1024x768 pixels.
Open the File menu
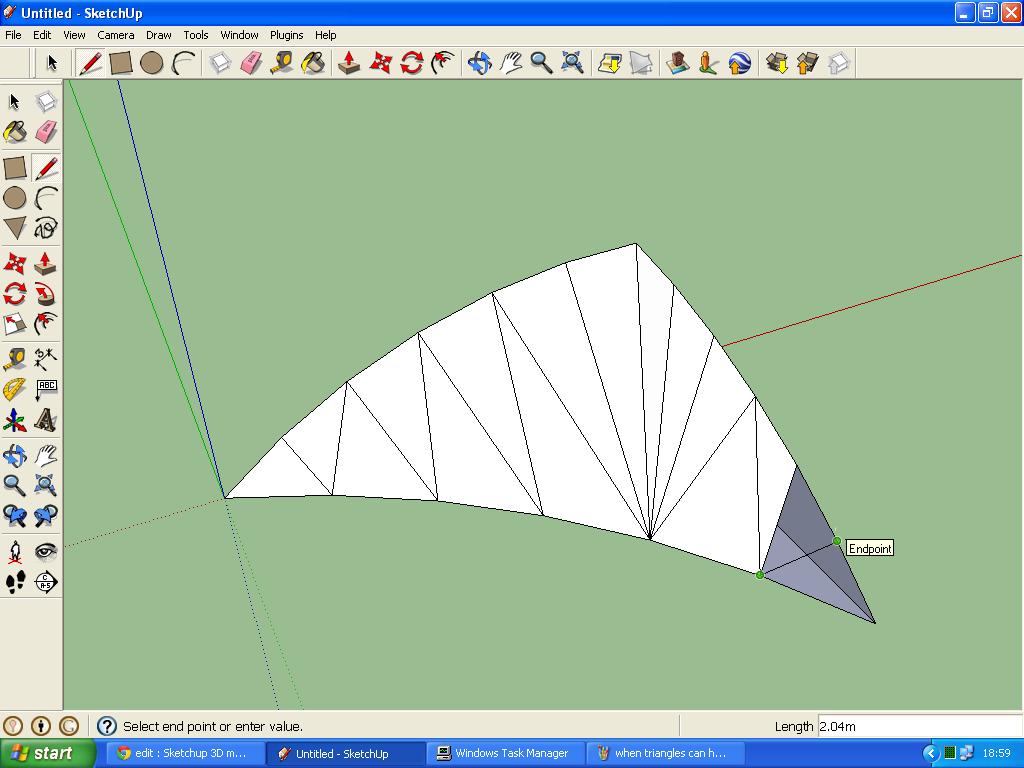pyautogui.click(x=13, y=35)
